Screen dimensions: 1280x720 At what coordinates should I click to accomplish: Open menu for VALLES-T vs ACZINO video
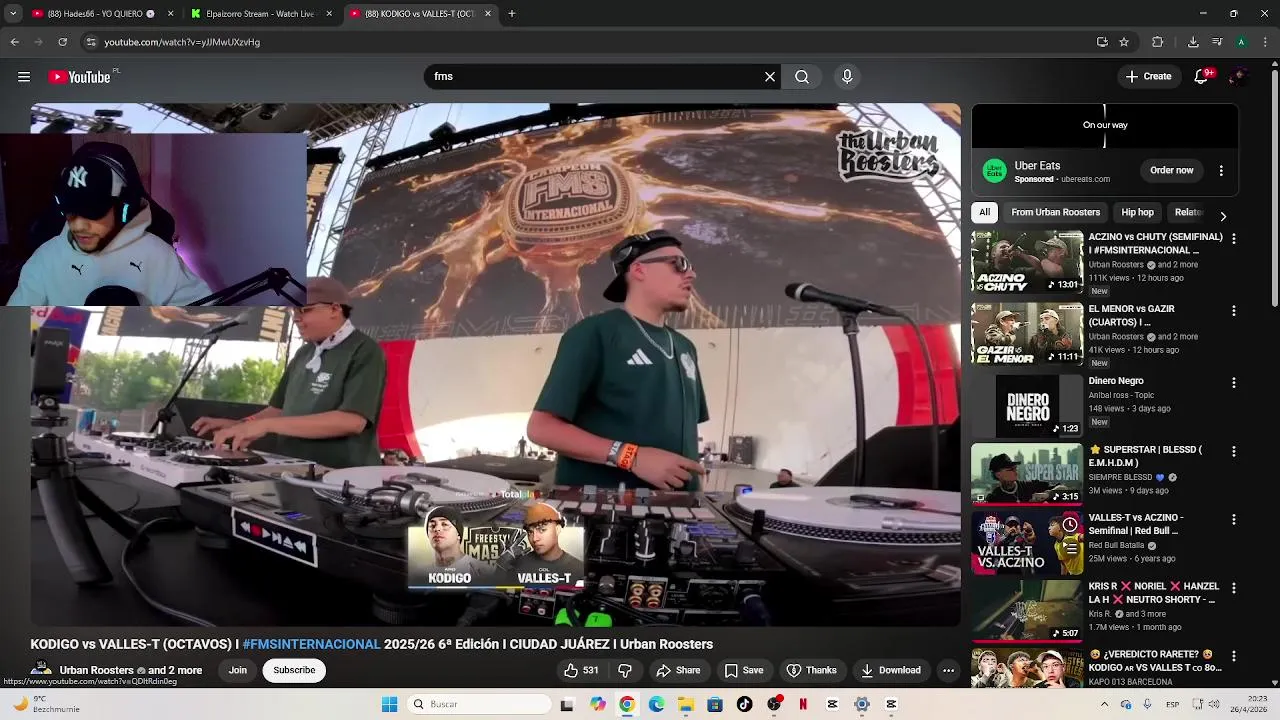(1233, 520)
